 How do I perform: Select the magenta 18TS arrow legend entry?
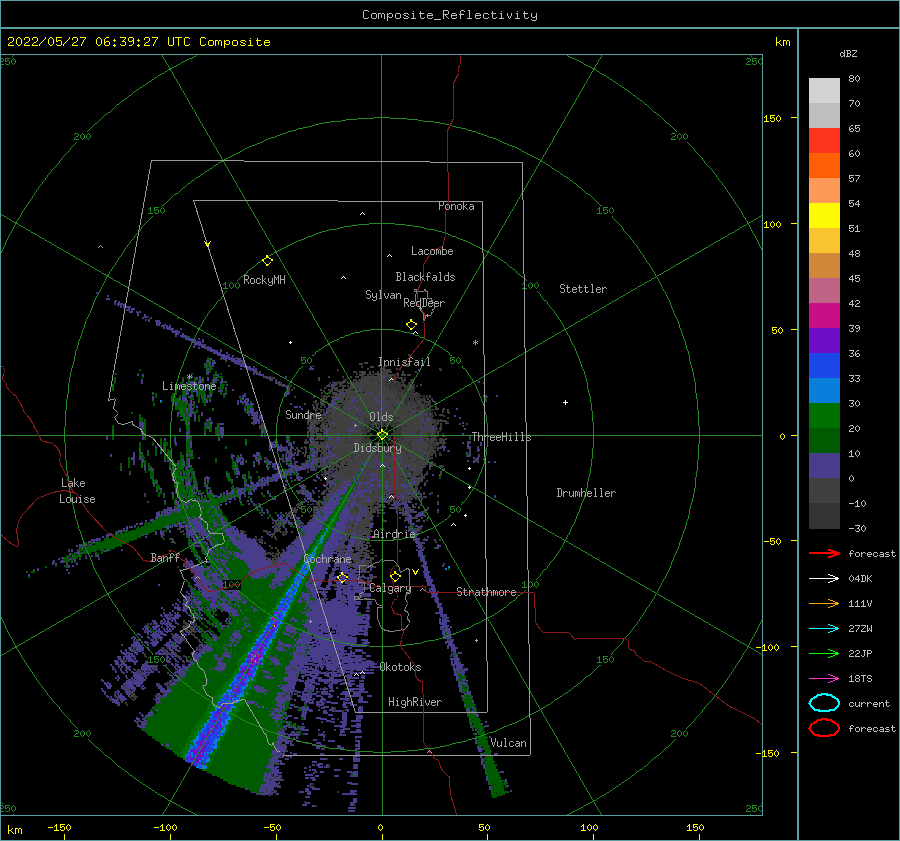click(x=824, y=679)
